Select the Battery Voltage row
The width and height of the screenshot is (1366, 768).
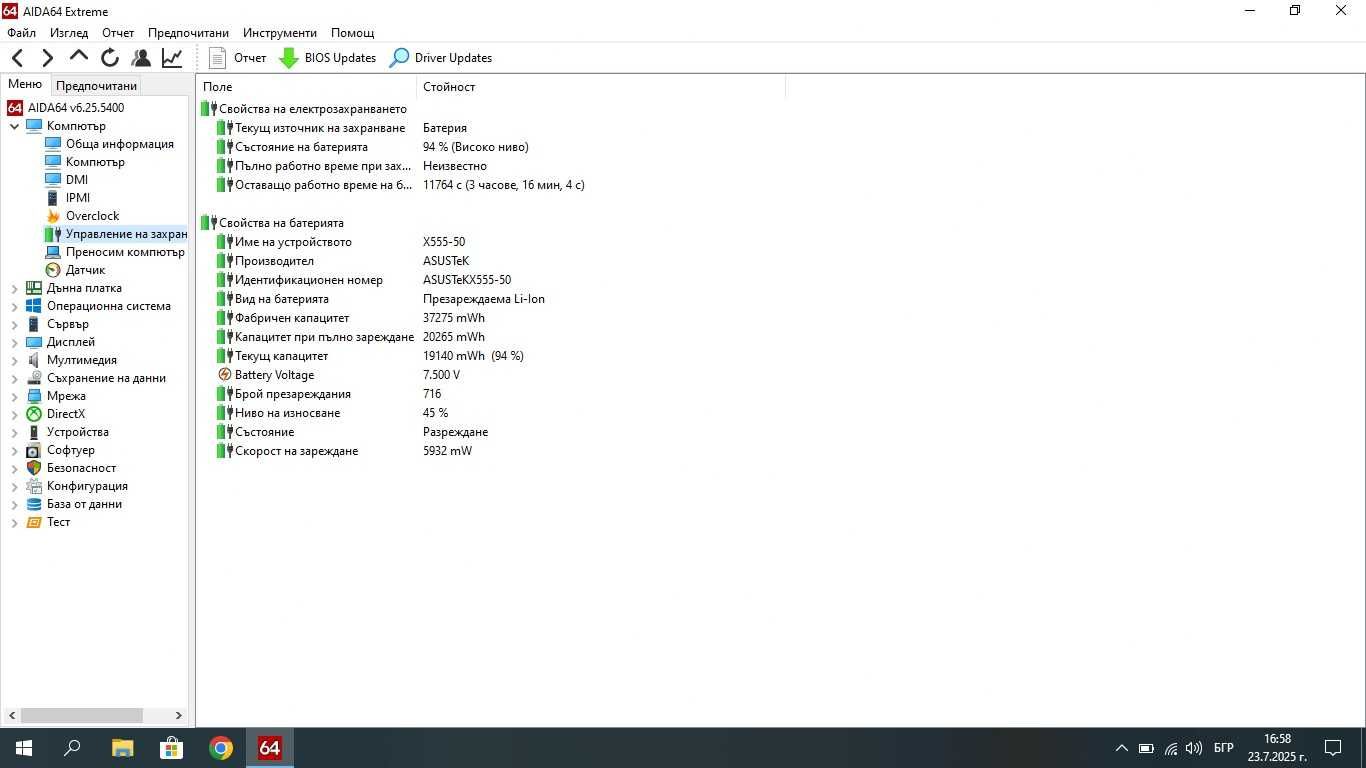coord(338,375)
